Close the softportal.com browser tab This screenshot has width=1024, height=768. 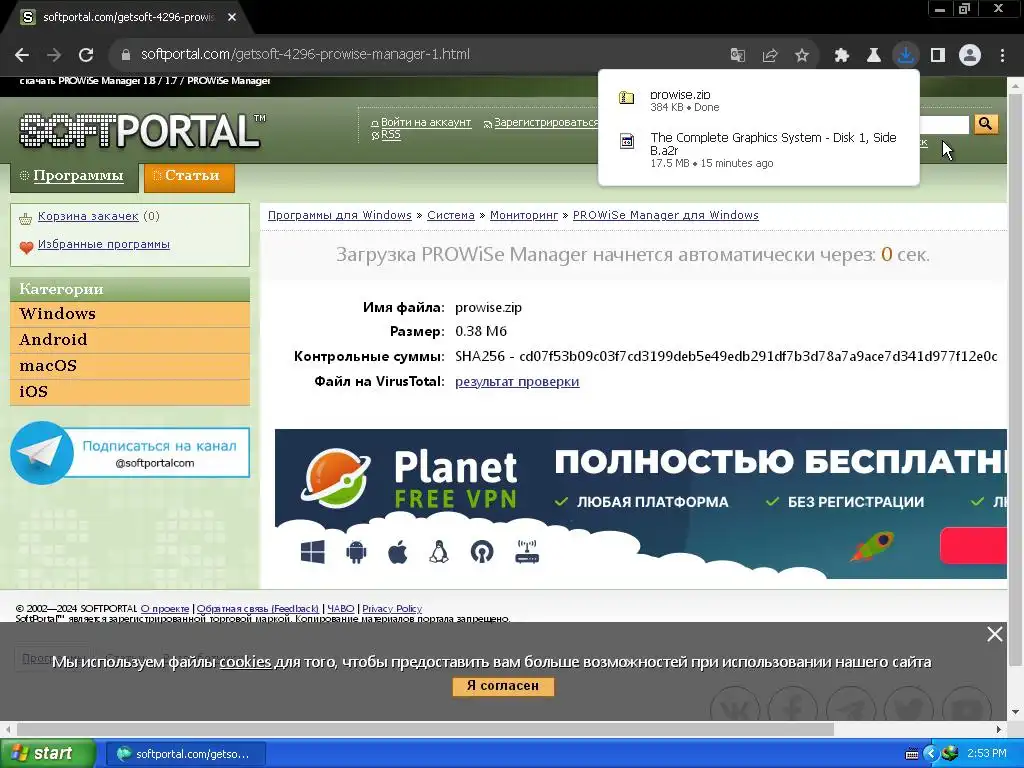coord(232,18)
